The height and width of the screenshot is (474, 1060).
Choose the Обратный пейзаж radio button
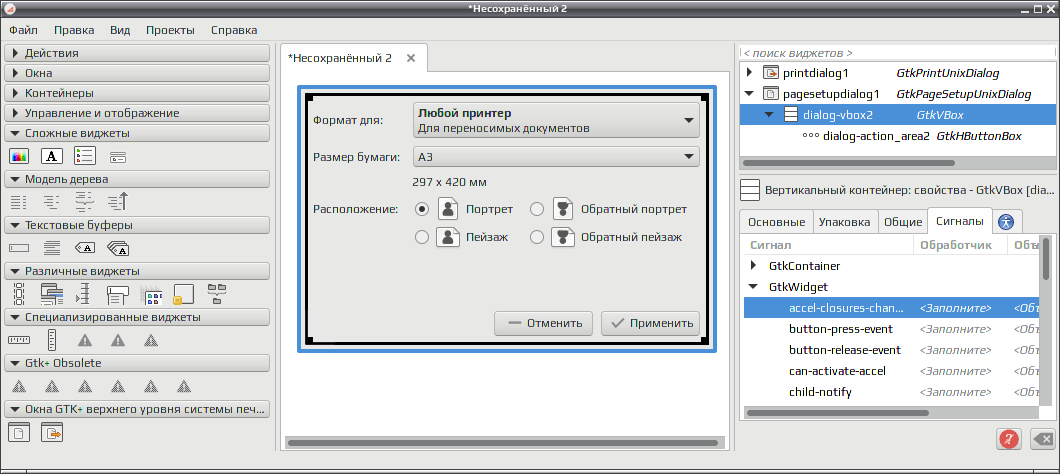point(537,237)
